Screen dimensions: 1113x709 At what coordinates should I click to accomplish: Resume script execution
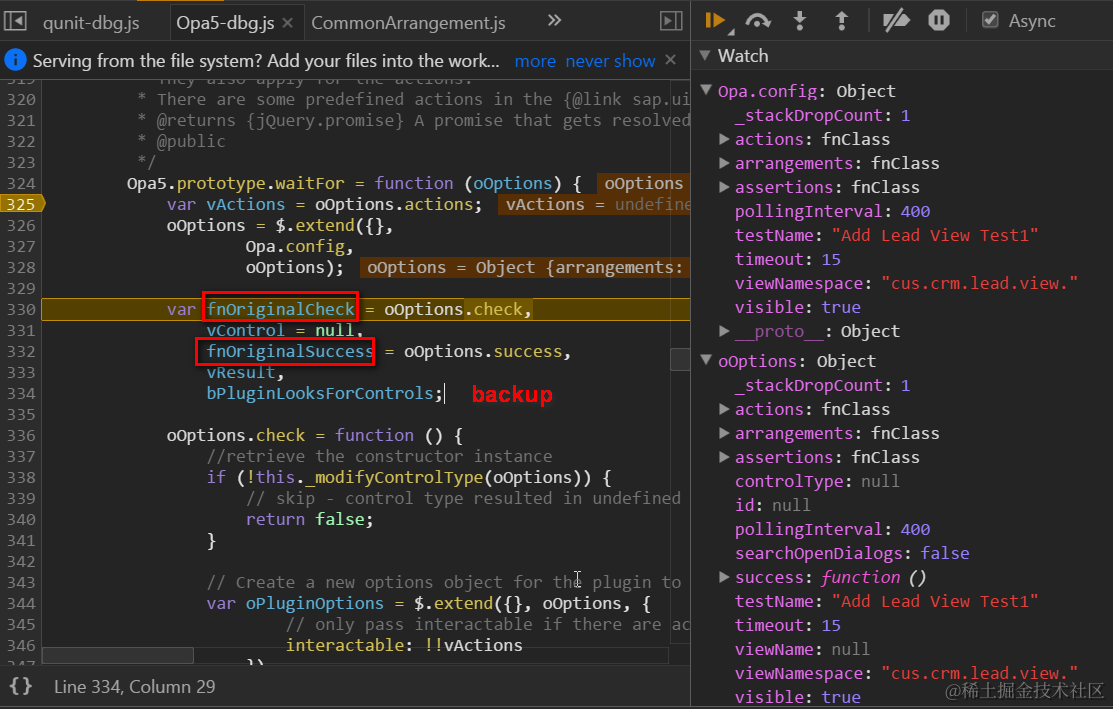pos(715,21)
